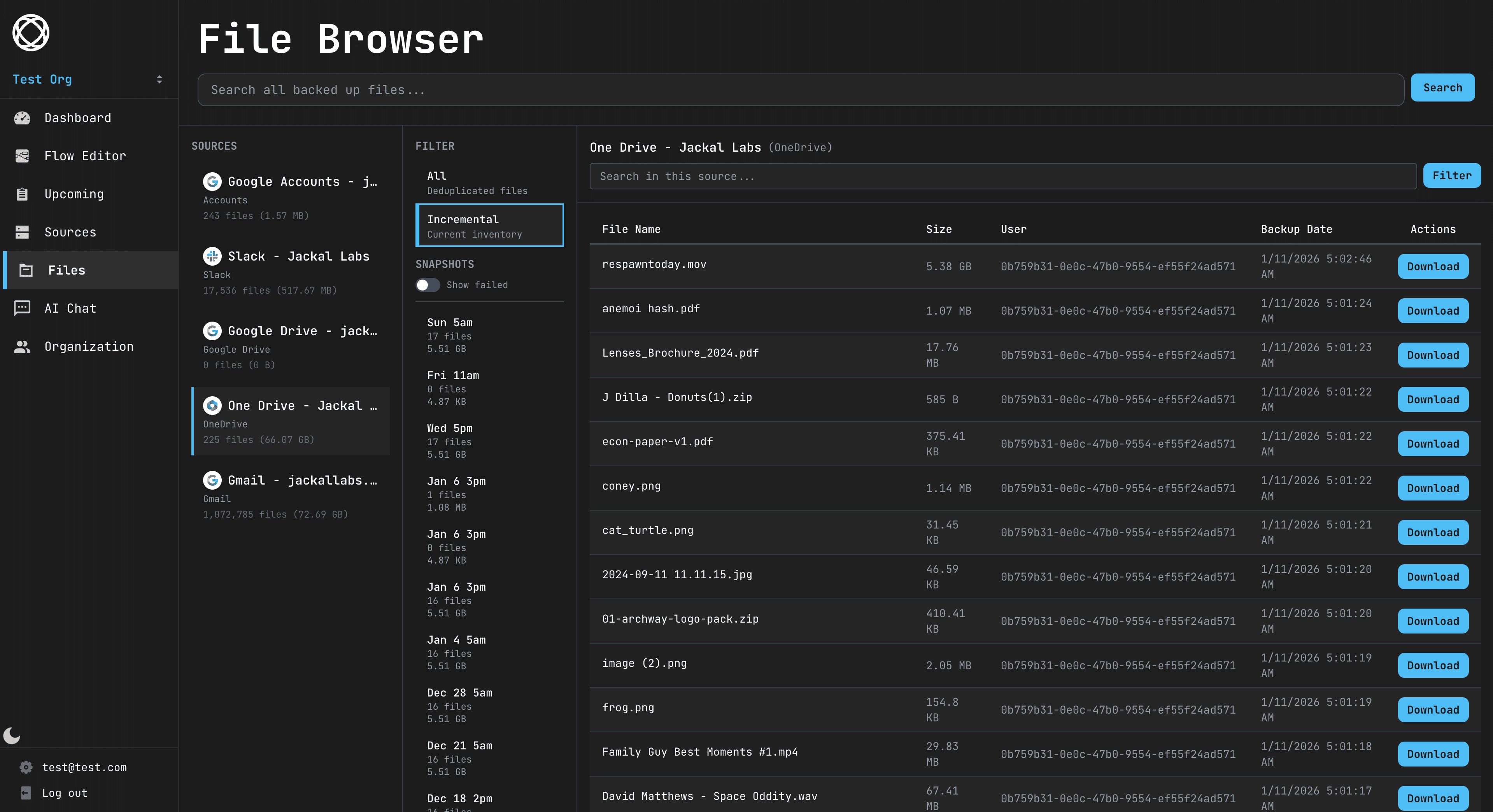Screen dimensions: 1493x812
Task: Click the settings gear beside test@test.com
Action: (26, 767)
